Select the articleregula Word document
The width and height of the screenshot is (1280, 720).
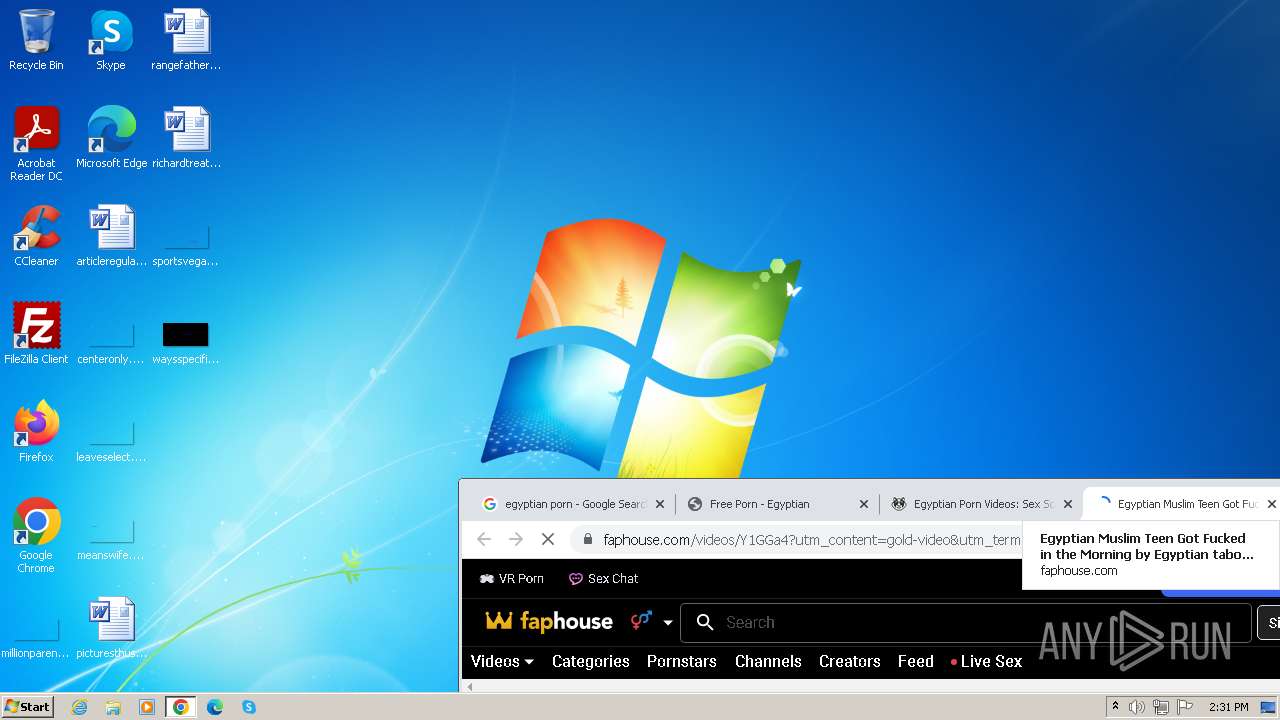point(111,236)
